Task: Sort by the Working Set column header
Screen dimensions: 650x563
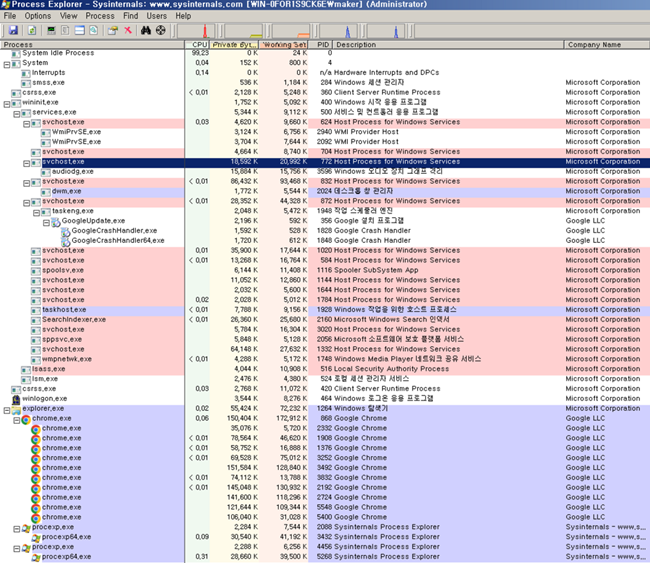Action: pos(284,44)
